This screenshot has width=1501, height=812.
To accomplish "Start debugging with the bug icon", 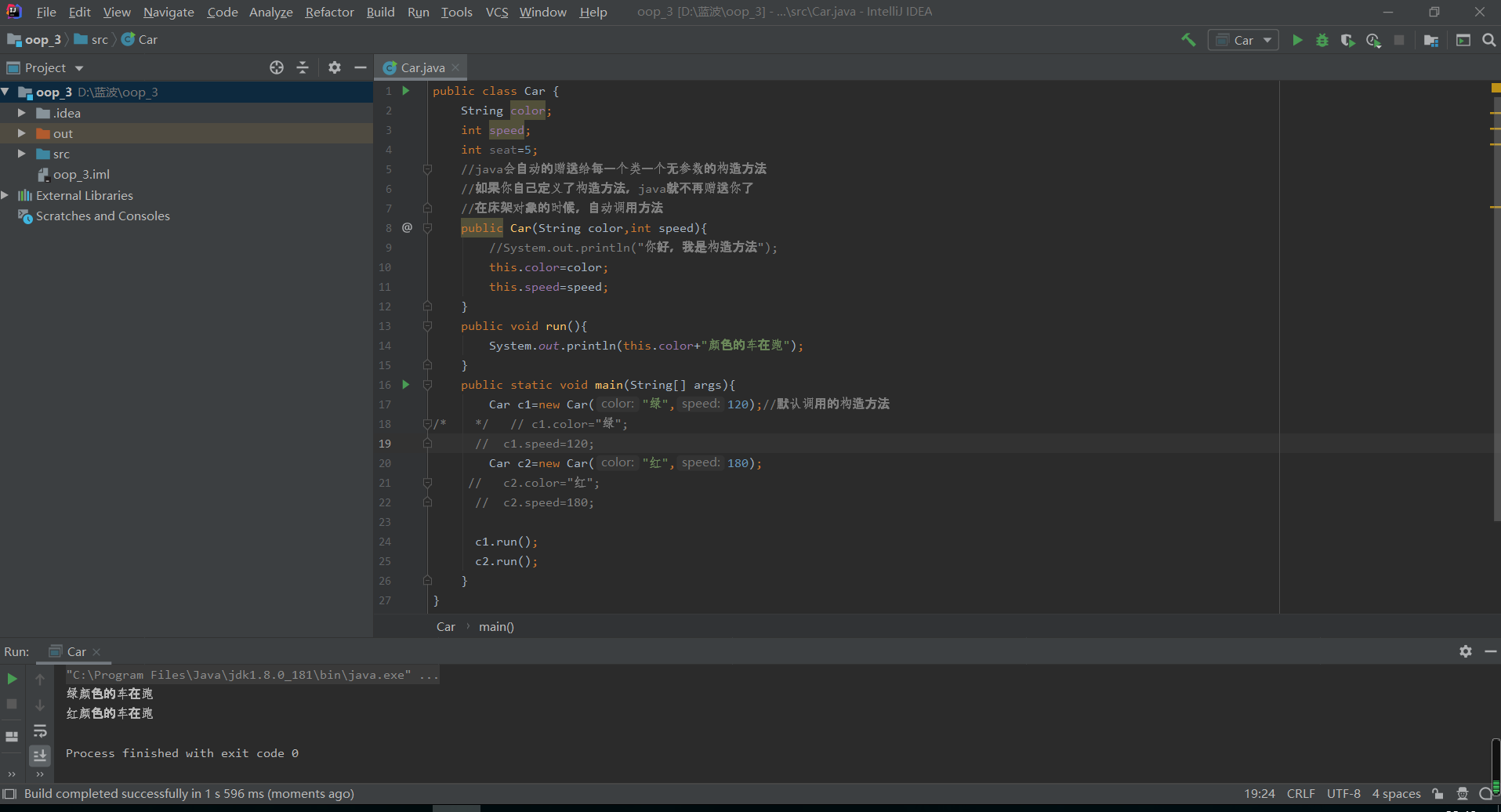I will click(1322, 40).
